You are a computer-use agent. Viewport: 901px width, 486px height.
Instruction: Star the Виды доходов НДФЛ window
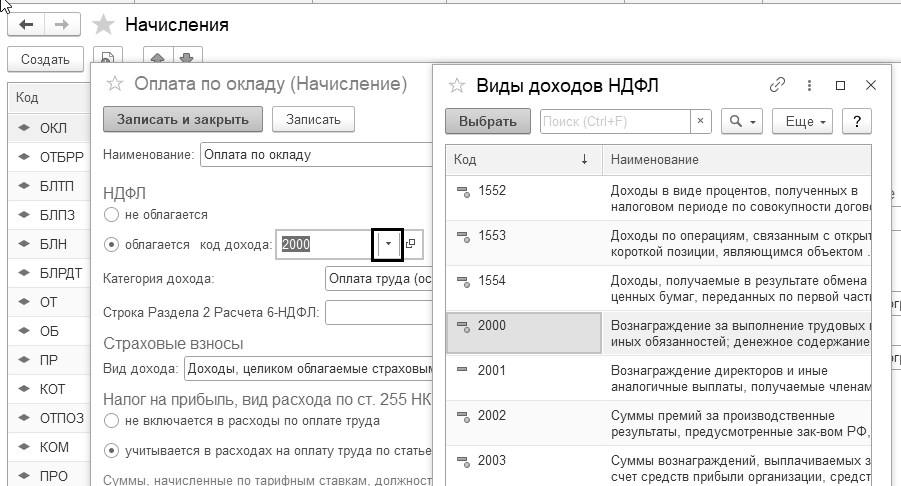(x=457, y=86)
